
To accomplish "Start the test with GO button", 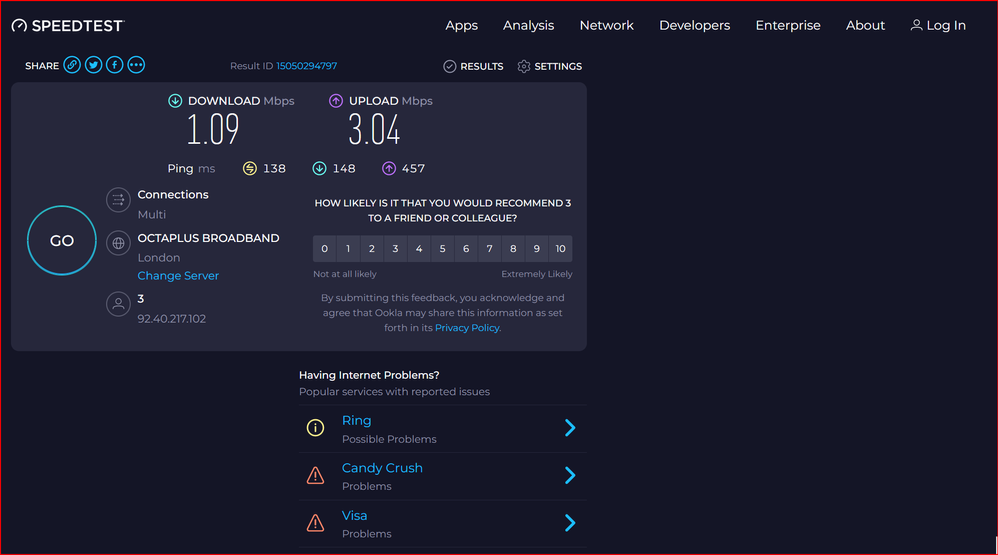I will point(62,241).
